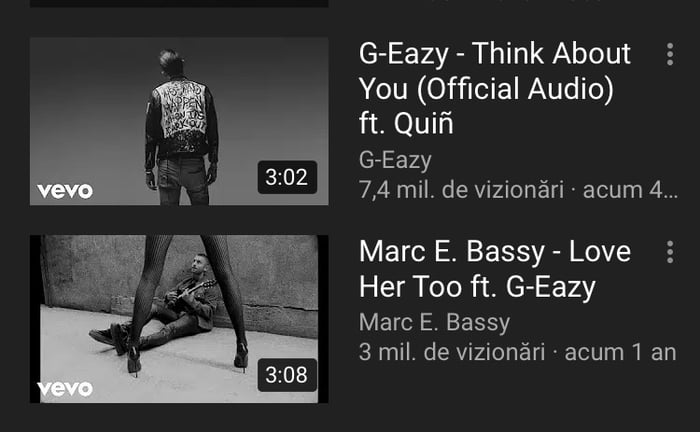Click vevo logo on G-Eazy thumbnail
Screen dimensions: 700x432
click(65, 191)
